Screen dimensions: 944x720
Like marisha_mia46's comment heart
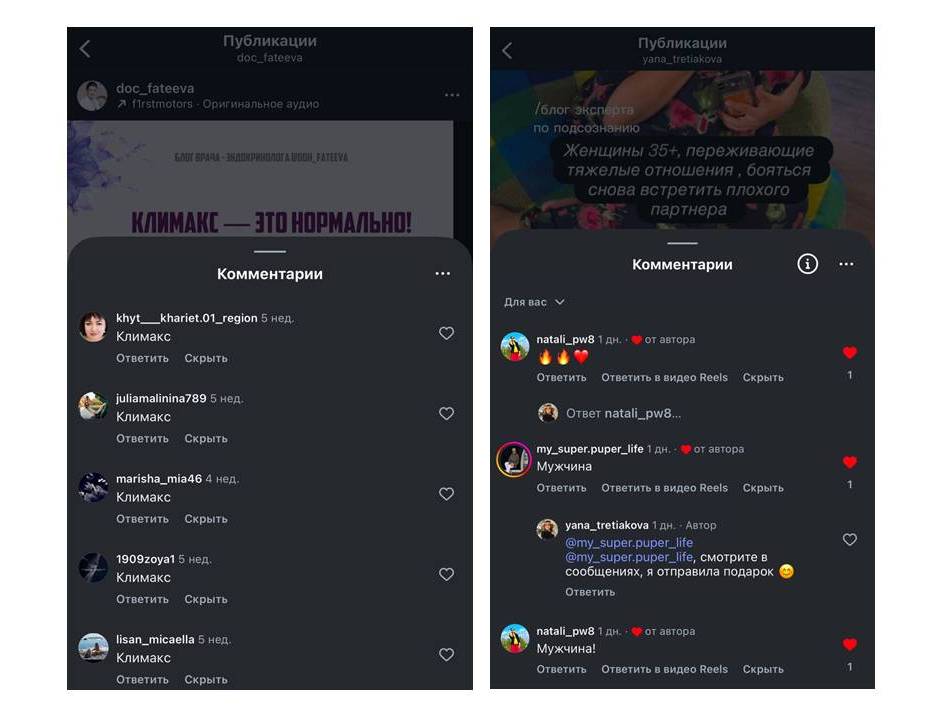(446, 494)
